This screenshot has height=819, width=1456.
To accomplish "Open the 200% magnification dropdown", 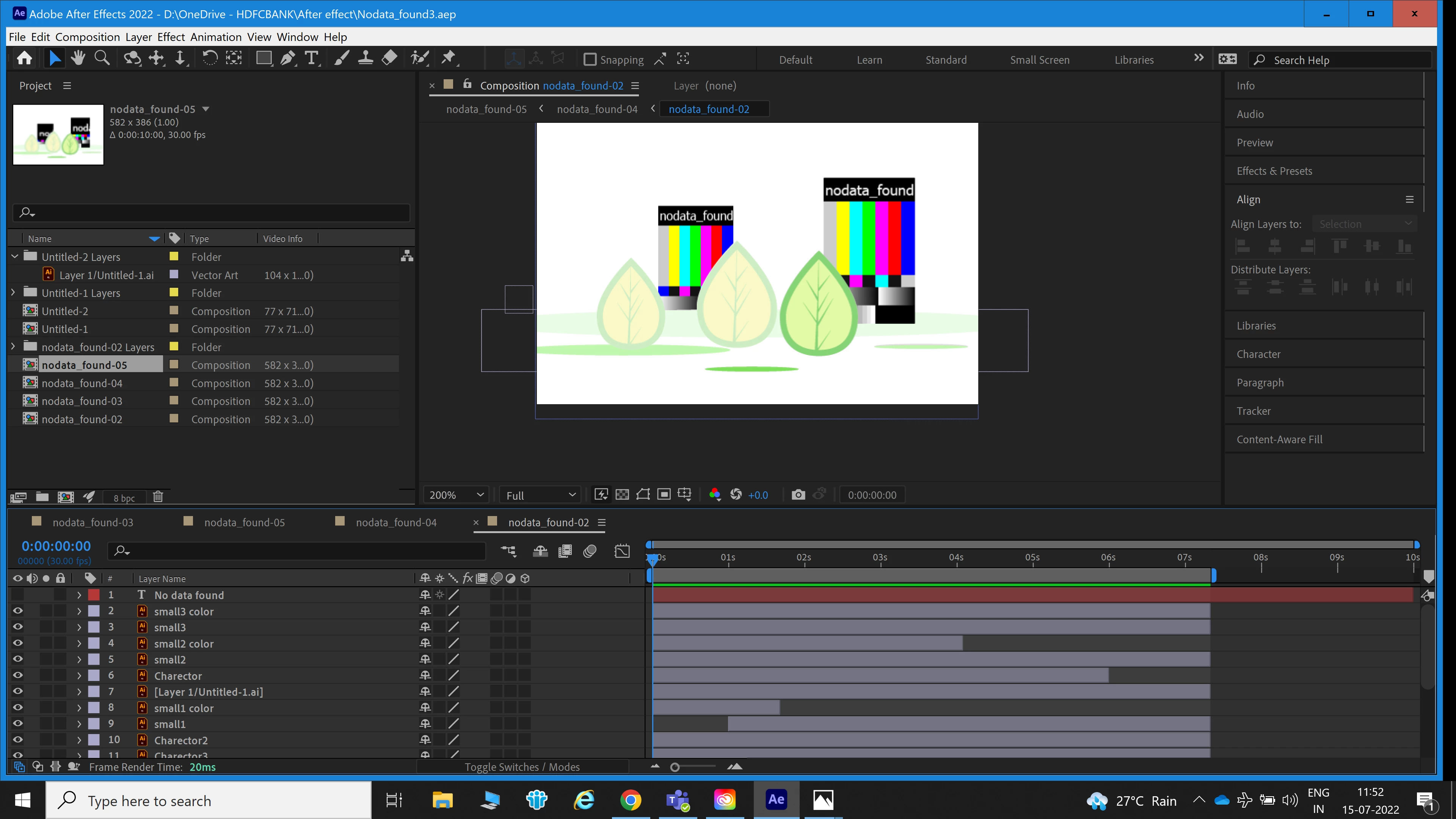I will 457,494.
